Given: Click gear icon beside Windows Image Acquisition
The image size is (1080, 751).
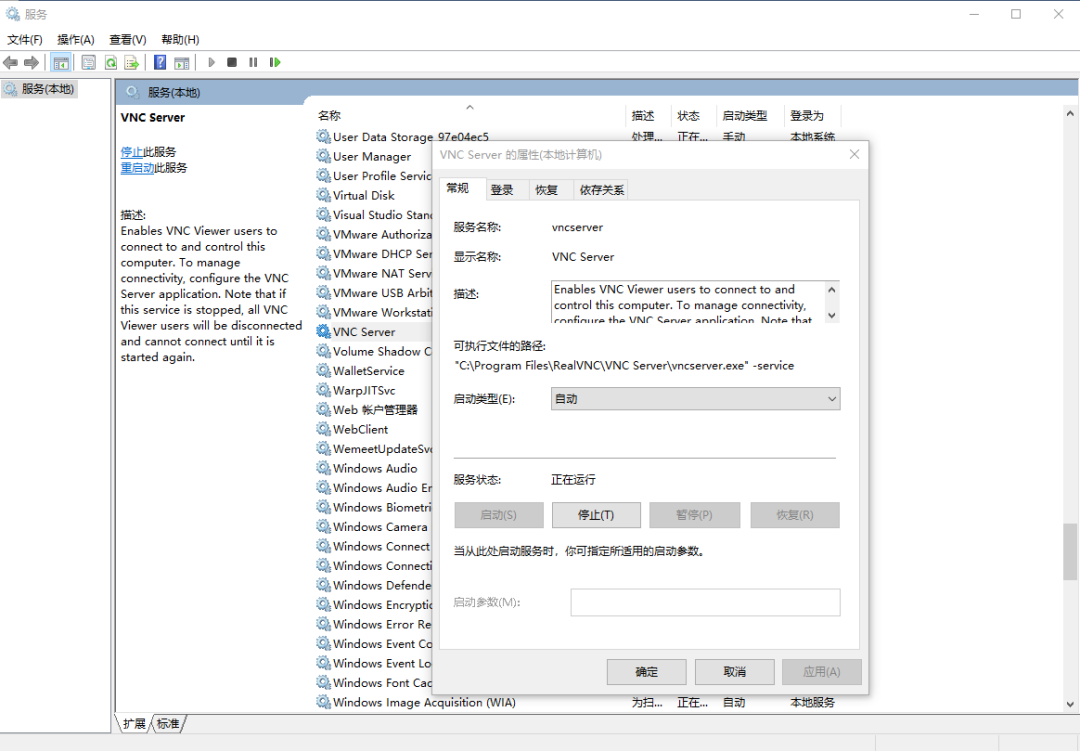Looking at the screenshot, I should click(x=323, y=702).
